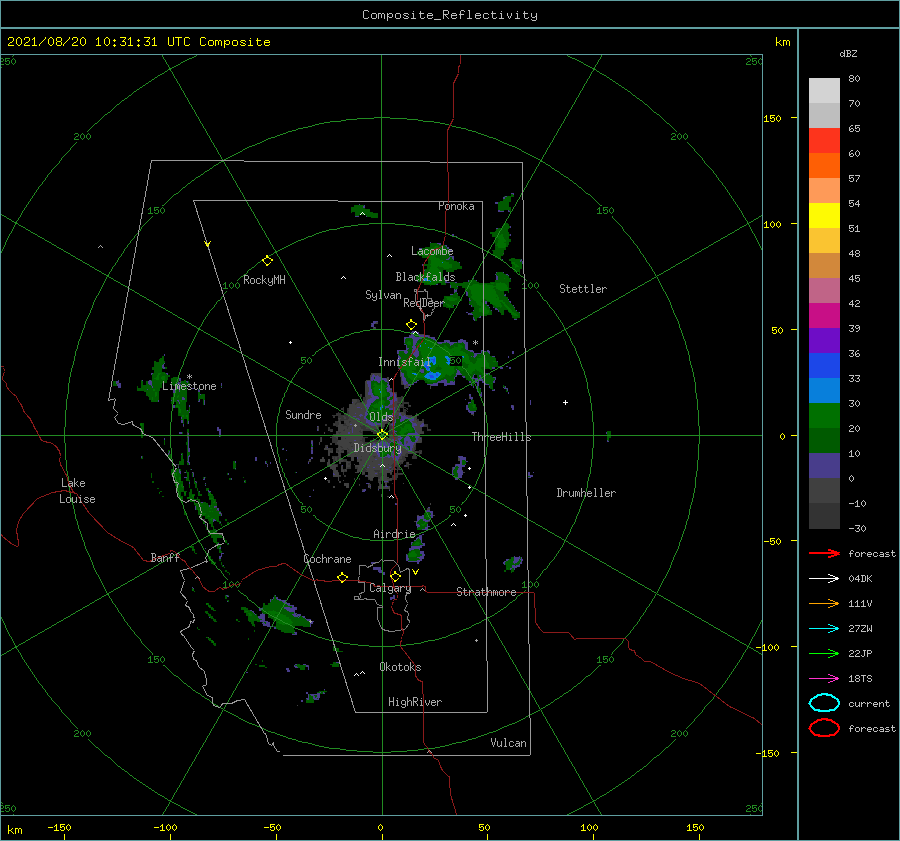
Task: Click the yellow diamond marker above Calgary
Action: click(x=395, y=576)
